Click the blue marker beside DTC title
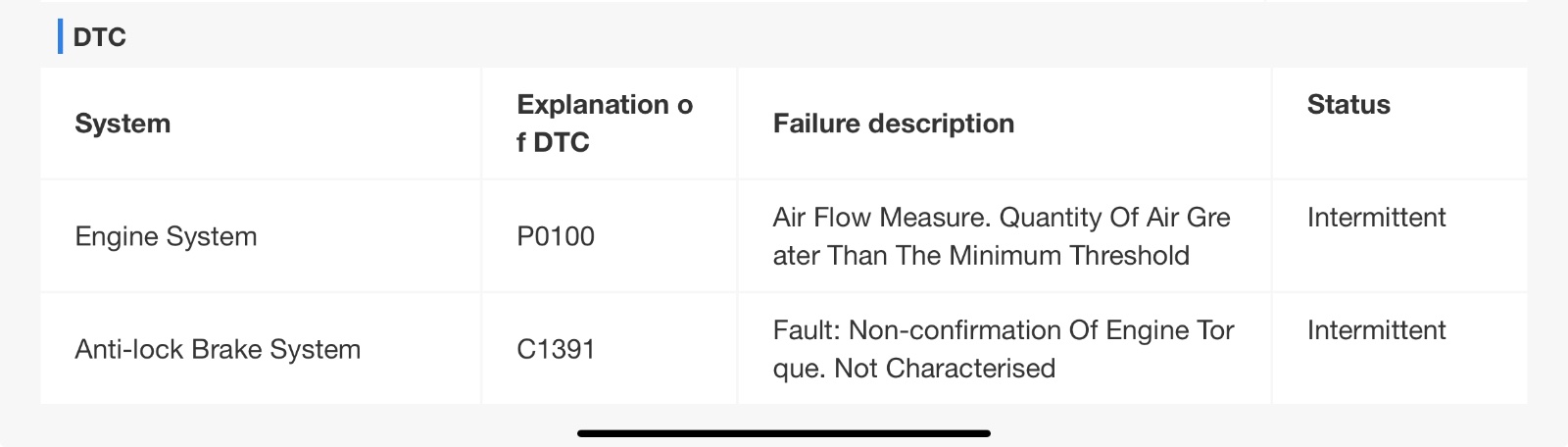The width and height of the screenshot is (1568, 447). click(x=61, y=37)
